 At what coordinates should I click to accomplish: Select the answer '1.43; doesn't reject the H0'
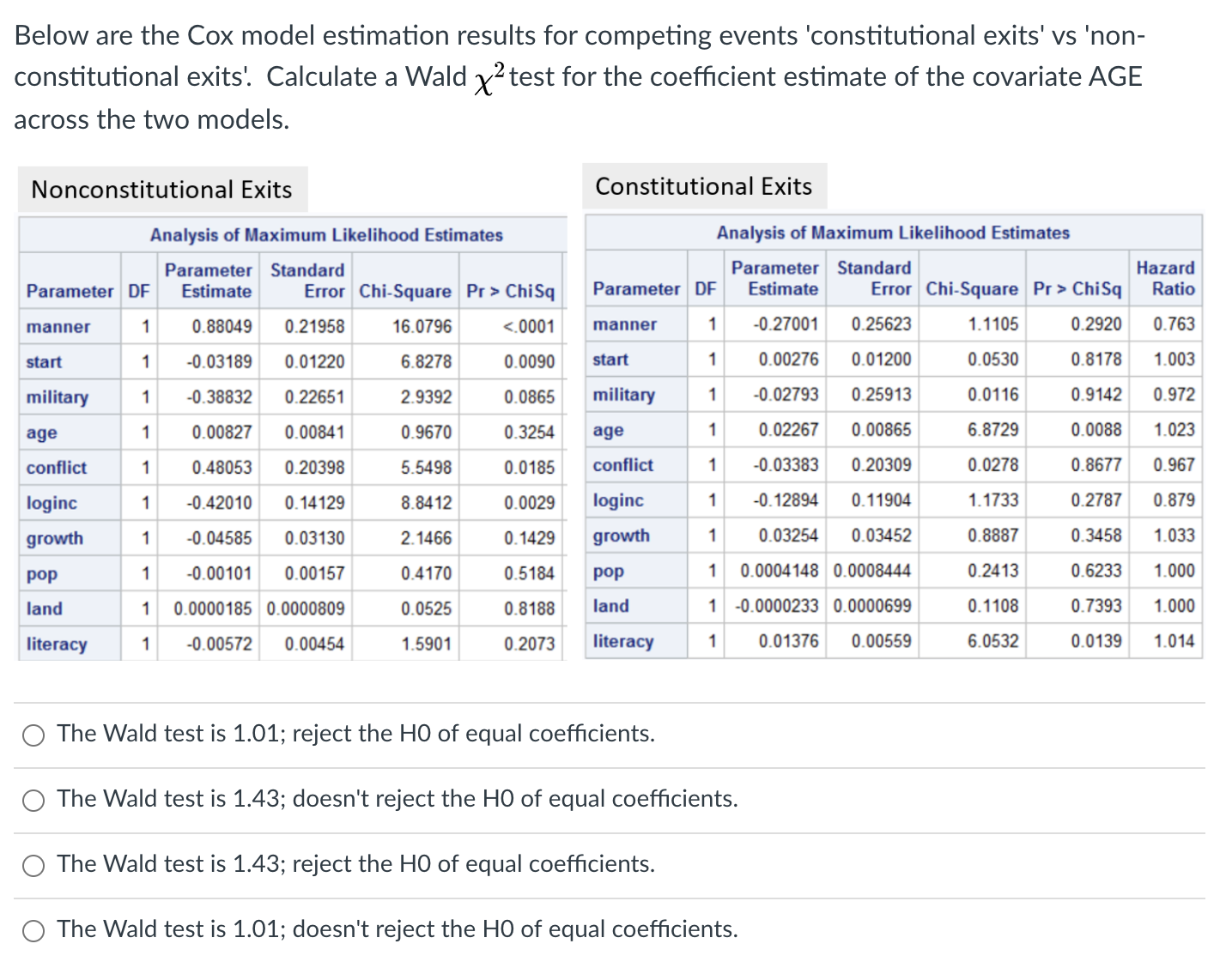(x=33, y=800)
